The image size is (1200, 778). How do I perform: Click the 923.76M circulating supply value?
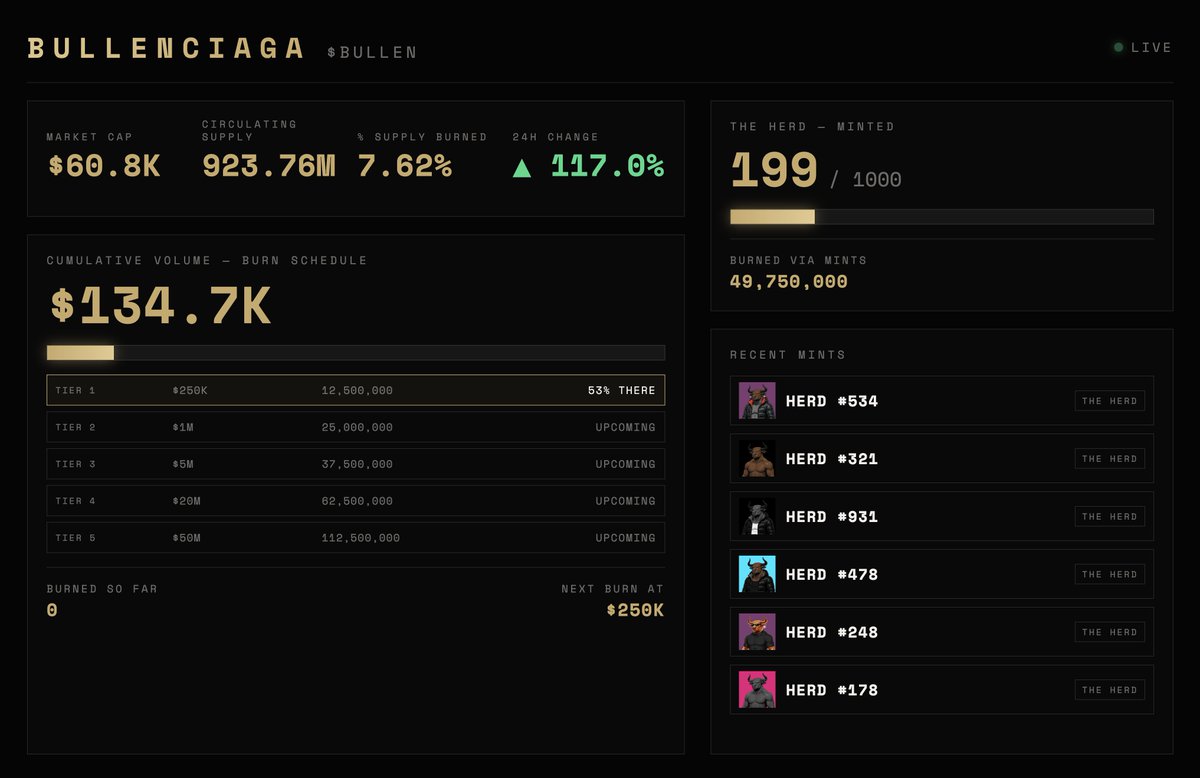[269, 166]
